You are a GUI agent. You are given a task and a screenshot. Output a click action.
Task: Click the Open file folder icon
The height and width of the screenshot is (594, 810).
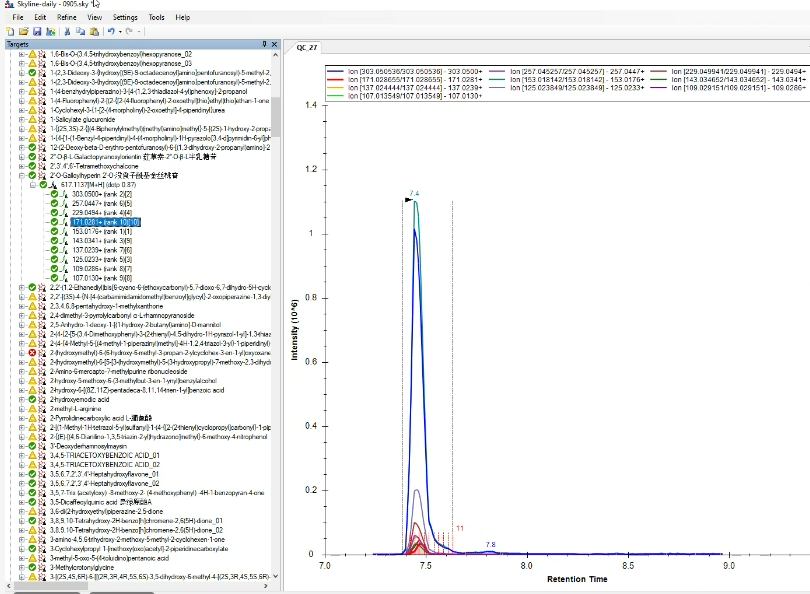(x=22, y=32)
